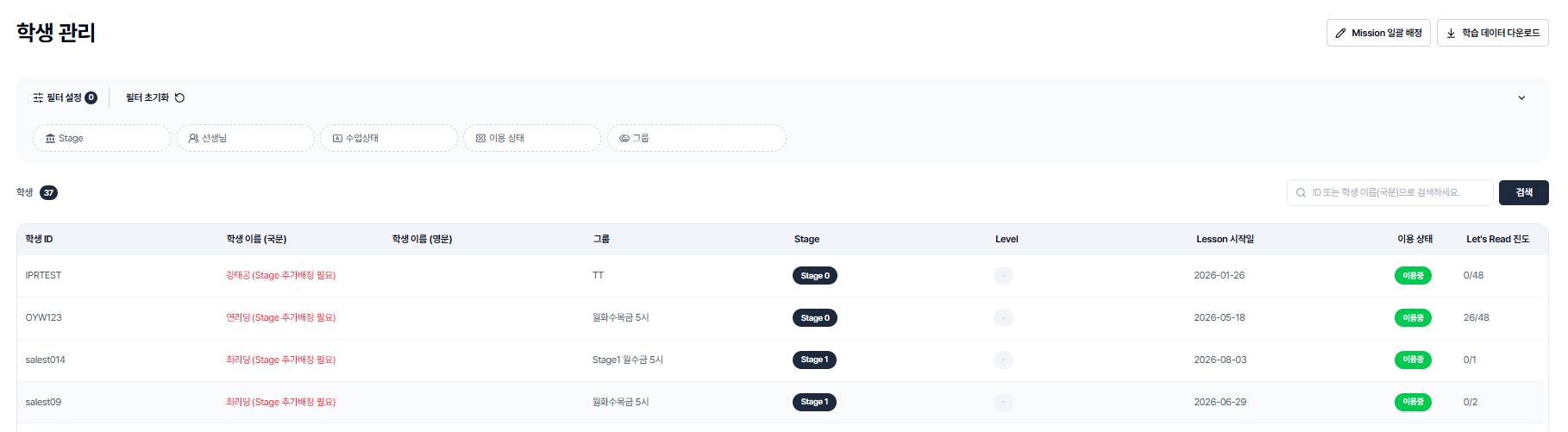
Task: Sort by Lesson 시작일 column header
Action: (x=1225, y=239)
